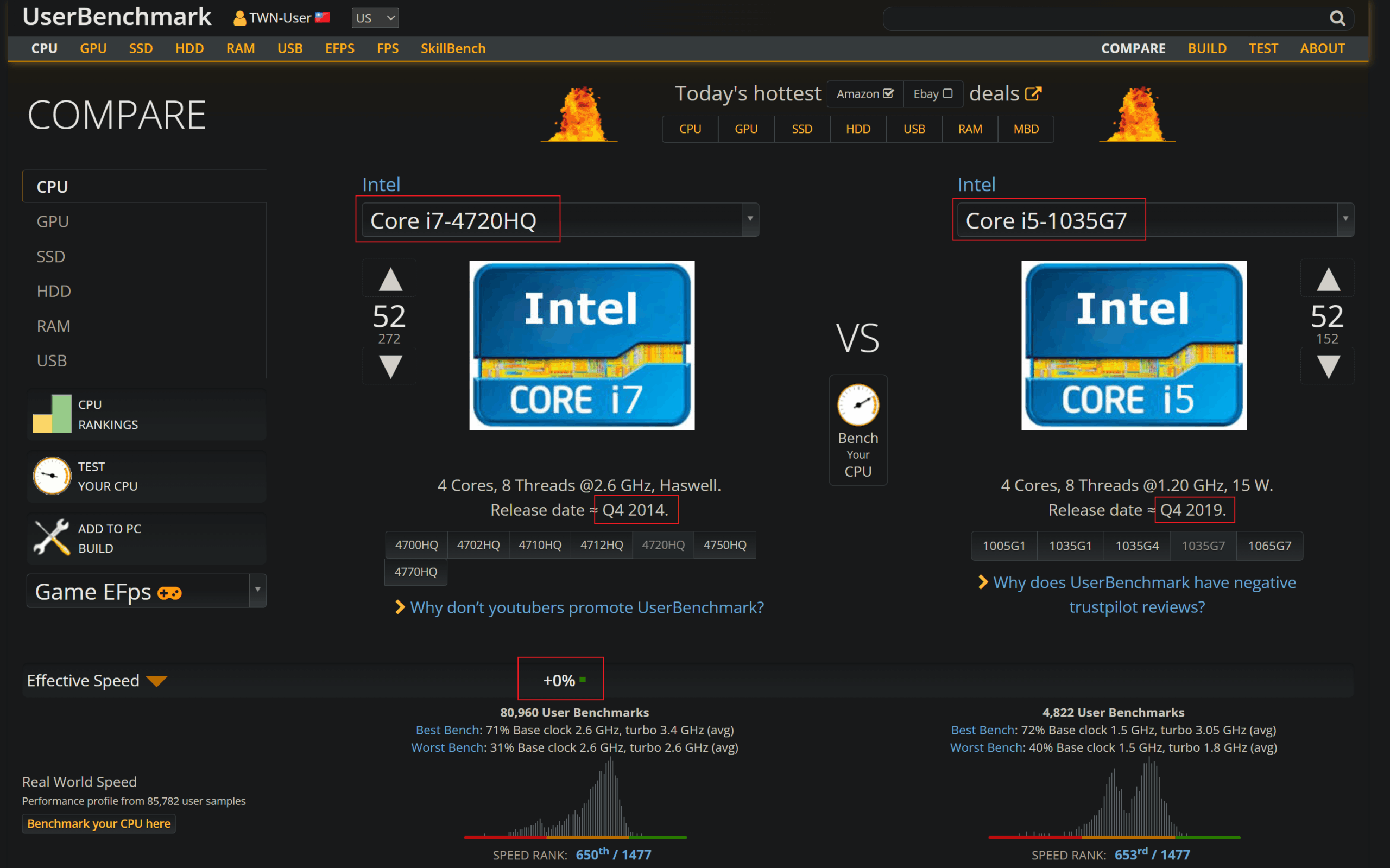1390x868 pixels.
Task: Open the Core i7-4720HQ model dropdown arrow
Action: [x=750, y=219]
